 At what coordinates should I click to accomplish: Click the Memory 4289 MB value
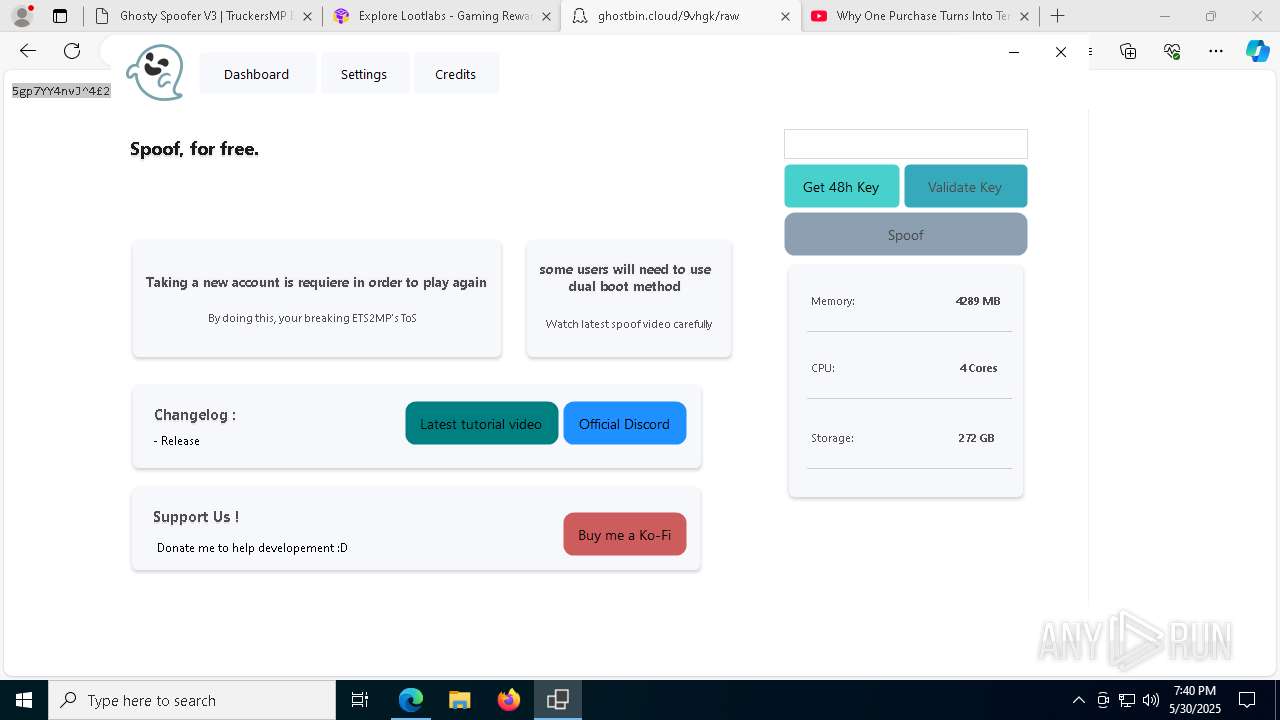[x=978, y=301]
